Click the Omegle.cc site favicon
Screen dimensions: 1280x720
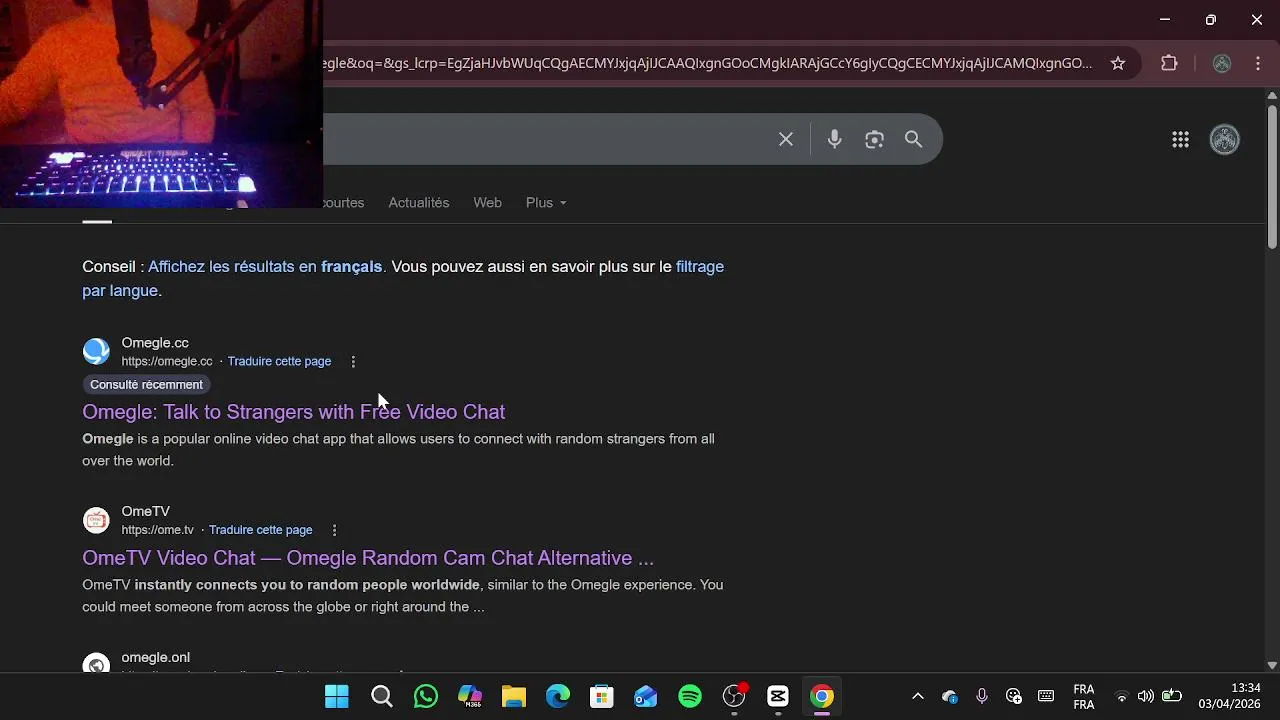(96, 351)
